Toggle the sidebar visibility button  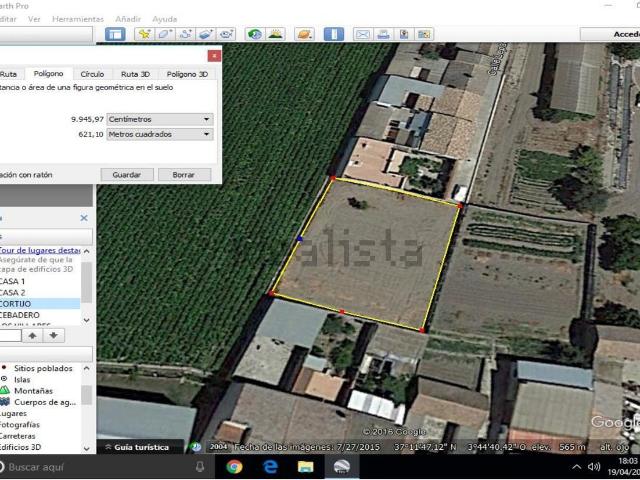115,34
